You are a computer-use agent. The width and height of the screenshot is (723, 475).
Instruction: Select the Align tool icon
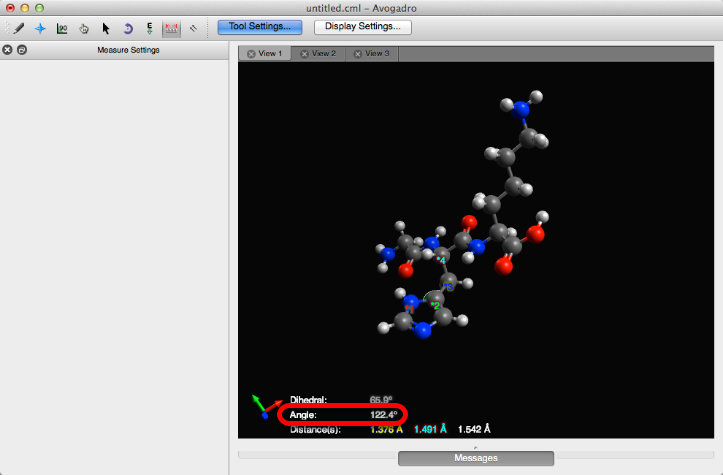(193, 28)
